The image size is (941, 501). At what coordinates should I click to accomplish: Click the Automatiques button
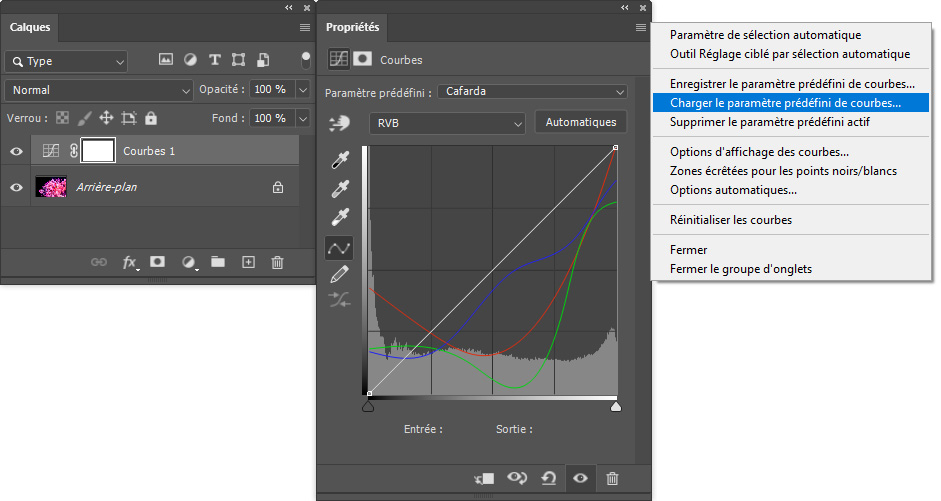[581, 122]
